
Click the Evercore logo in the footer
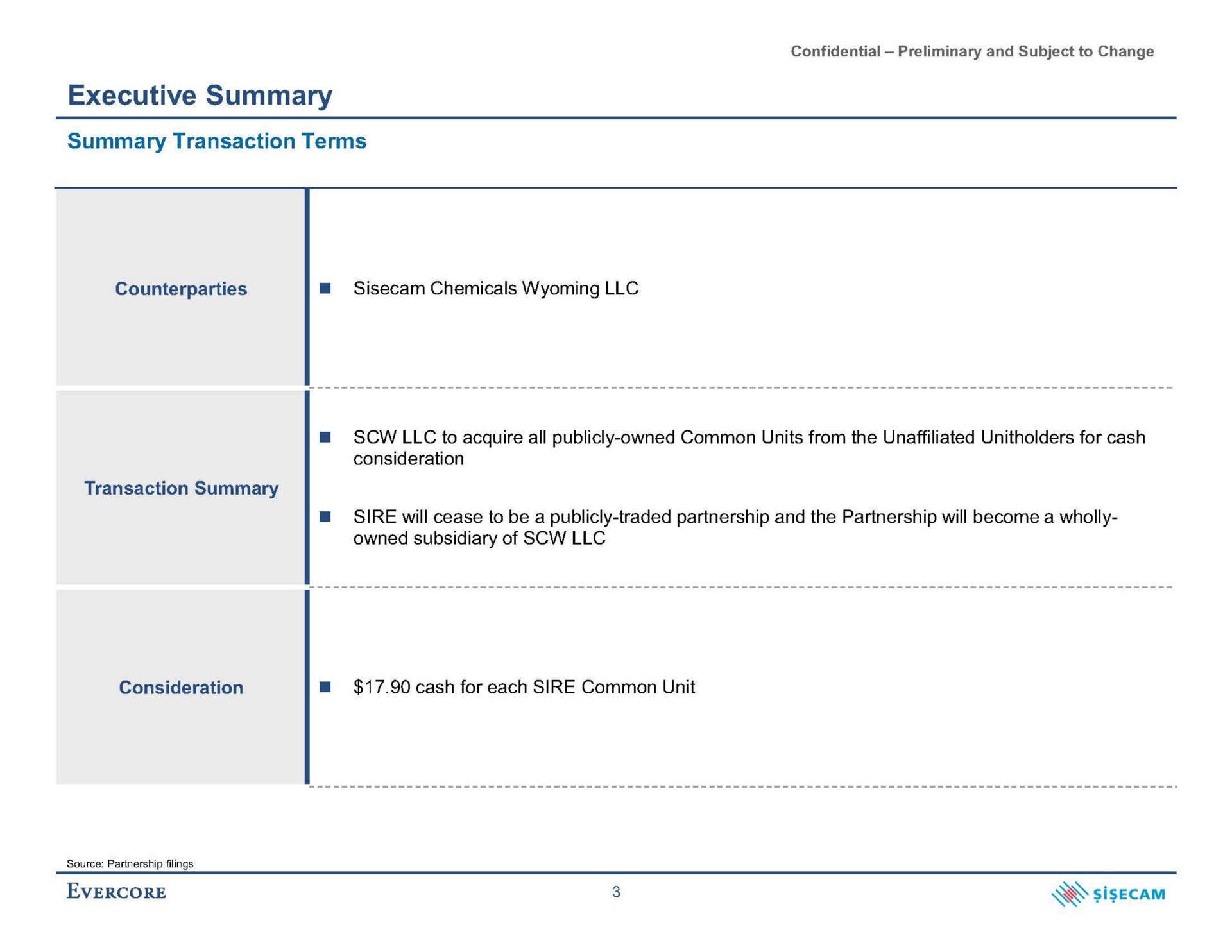point(116,892)
